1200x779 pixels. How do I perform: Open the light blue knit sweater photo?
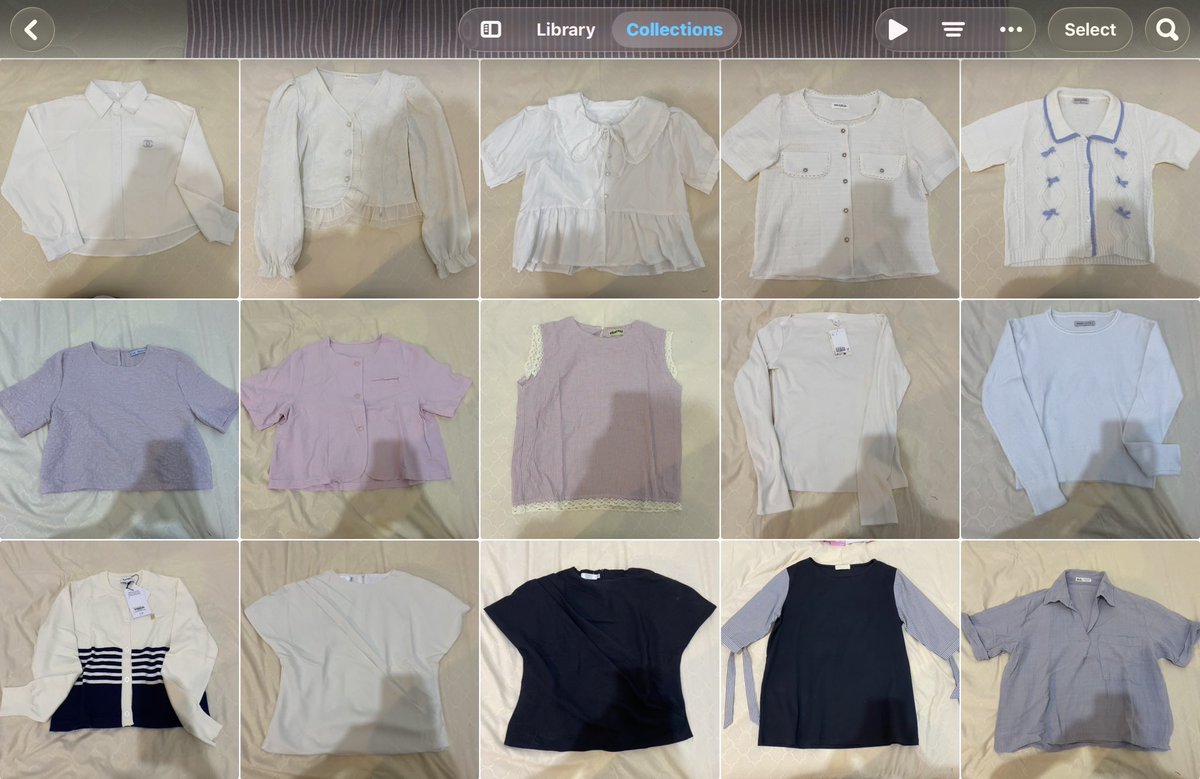point(1080,419)
